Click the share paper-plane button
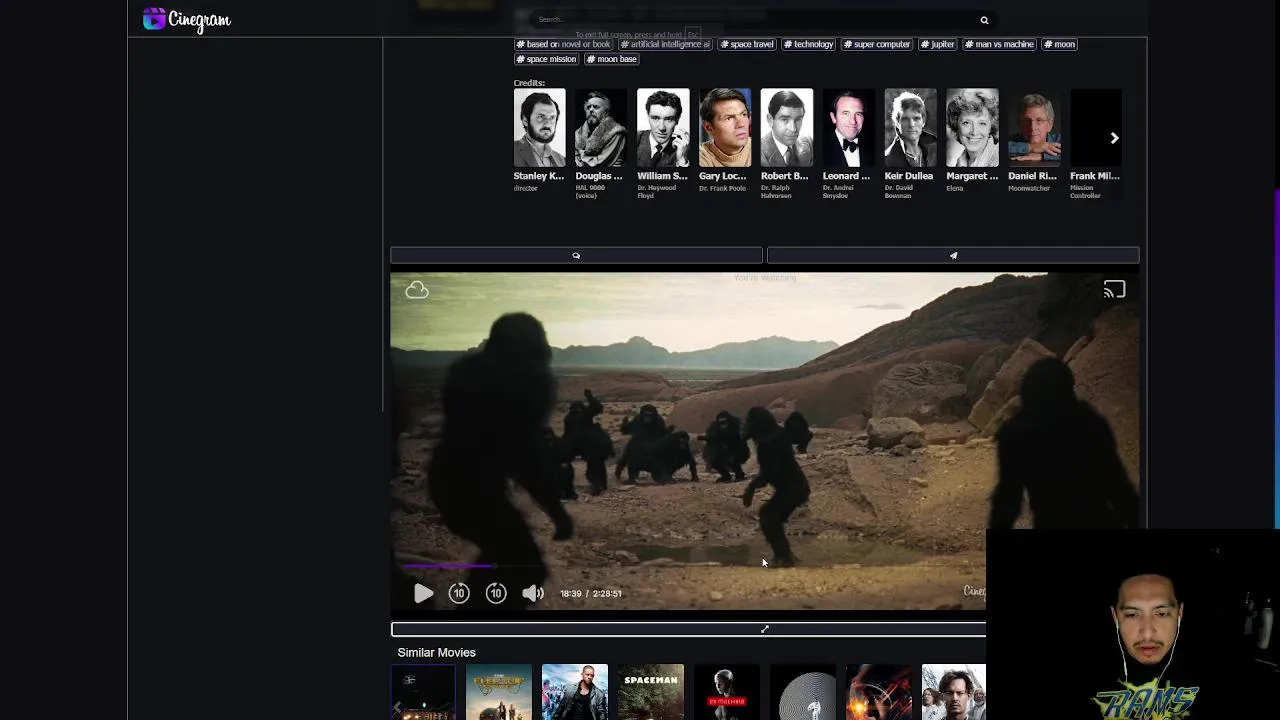Screen dimensions: 1280x720 click(x=953, y=256)
